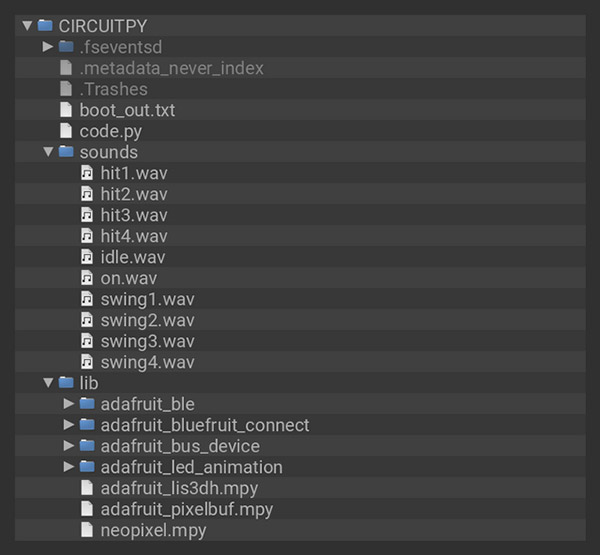This screenshot has width=600, height=555.
Task: Select the adafruit_led_animation folder name
Action: [x=192, y=467]
